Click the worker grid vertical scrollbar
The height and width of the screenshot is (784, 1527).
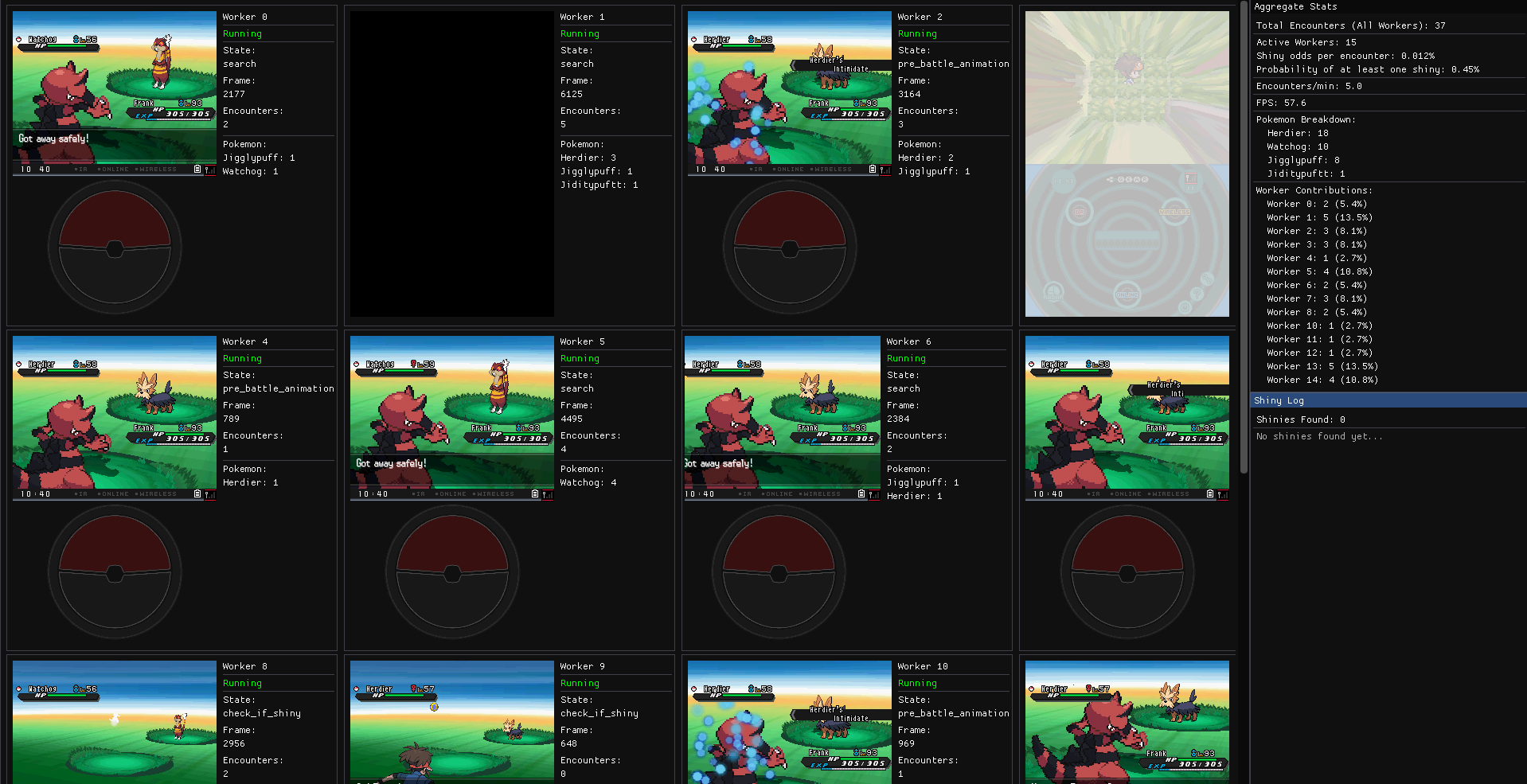pyautogui.click(x=1244, y=239)
